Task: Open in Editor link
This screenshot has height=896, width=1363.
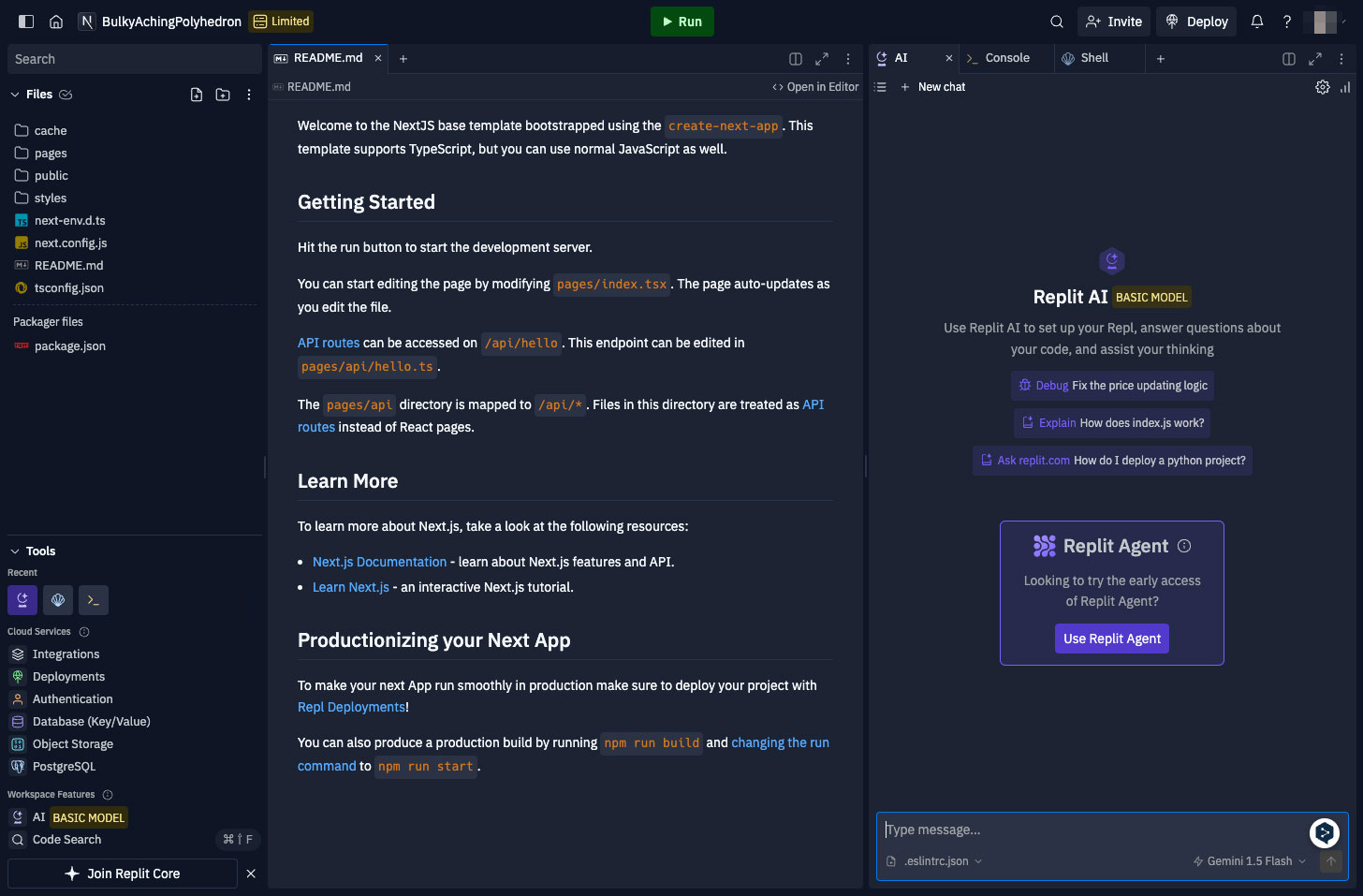Action: tap(815, 87)
